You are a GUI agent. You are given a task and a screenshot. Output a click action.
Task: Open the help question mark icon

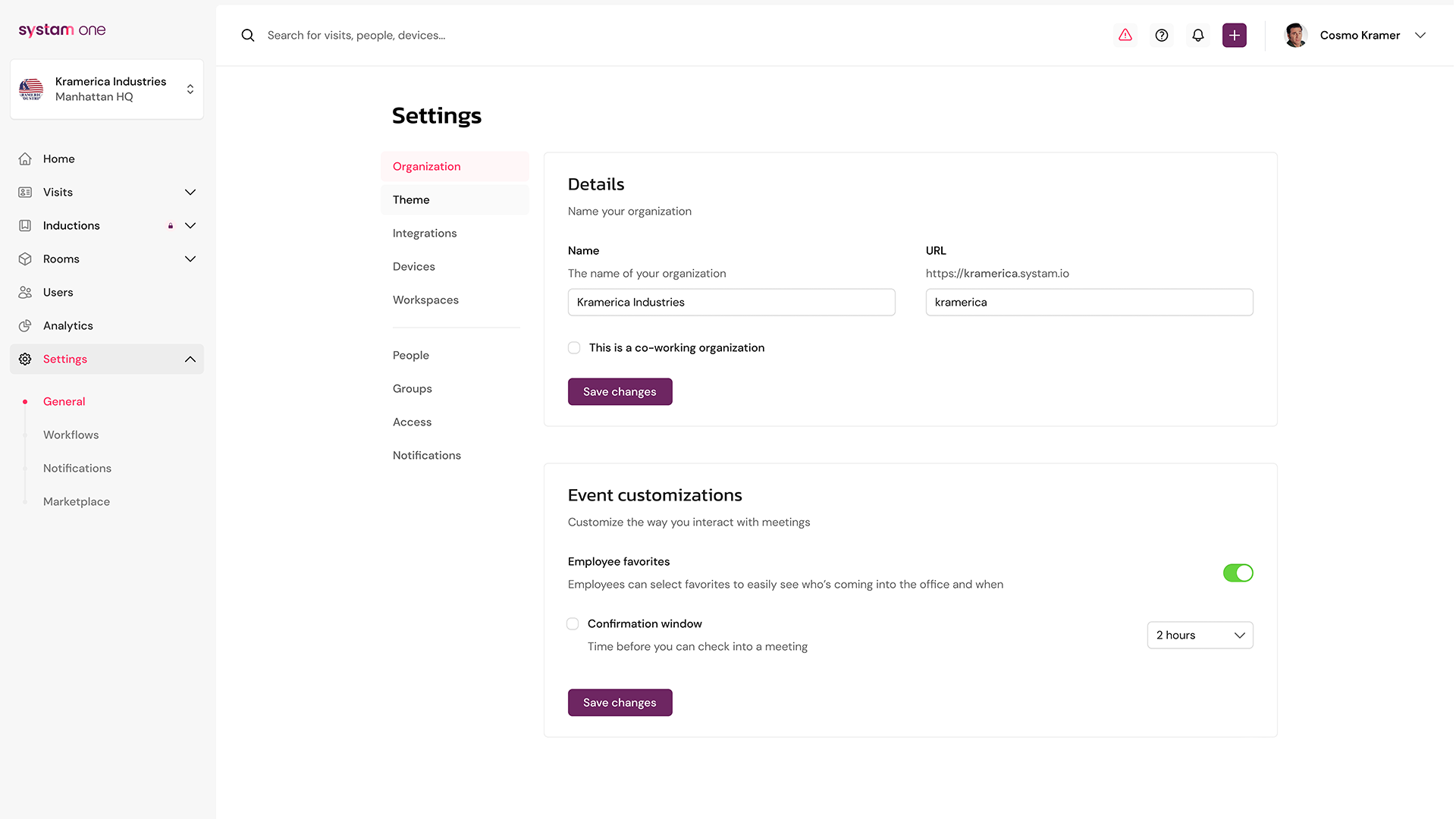pyautogui.click(x=1161, y=35)
